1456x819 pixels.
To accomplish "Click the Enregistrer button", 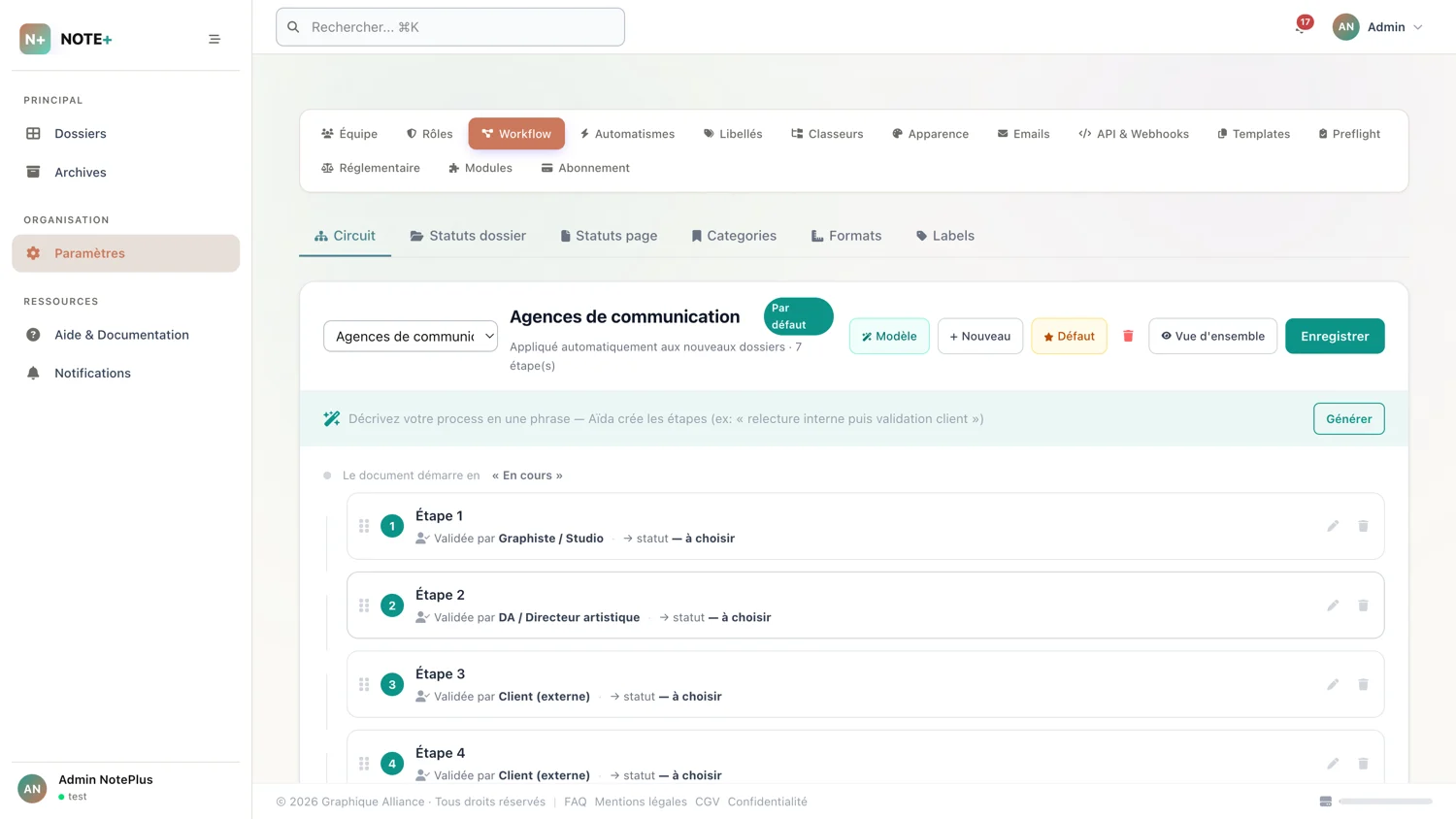I will (x=1335, y=336).
